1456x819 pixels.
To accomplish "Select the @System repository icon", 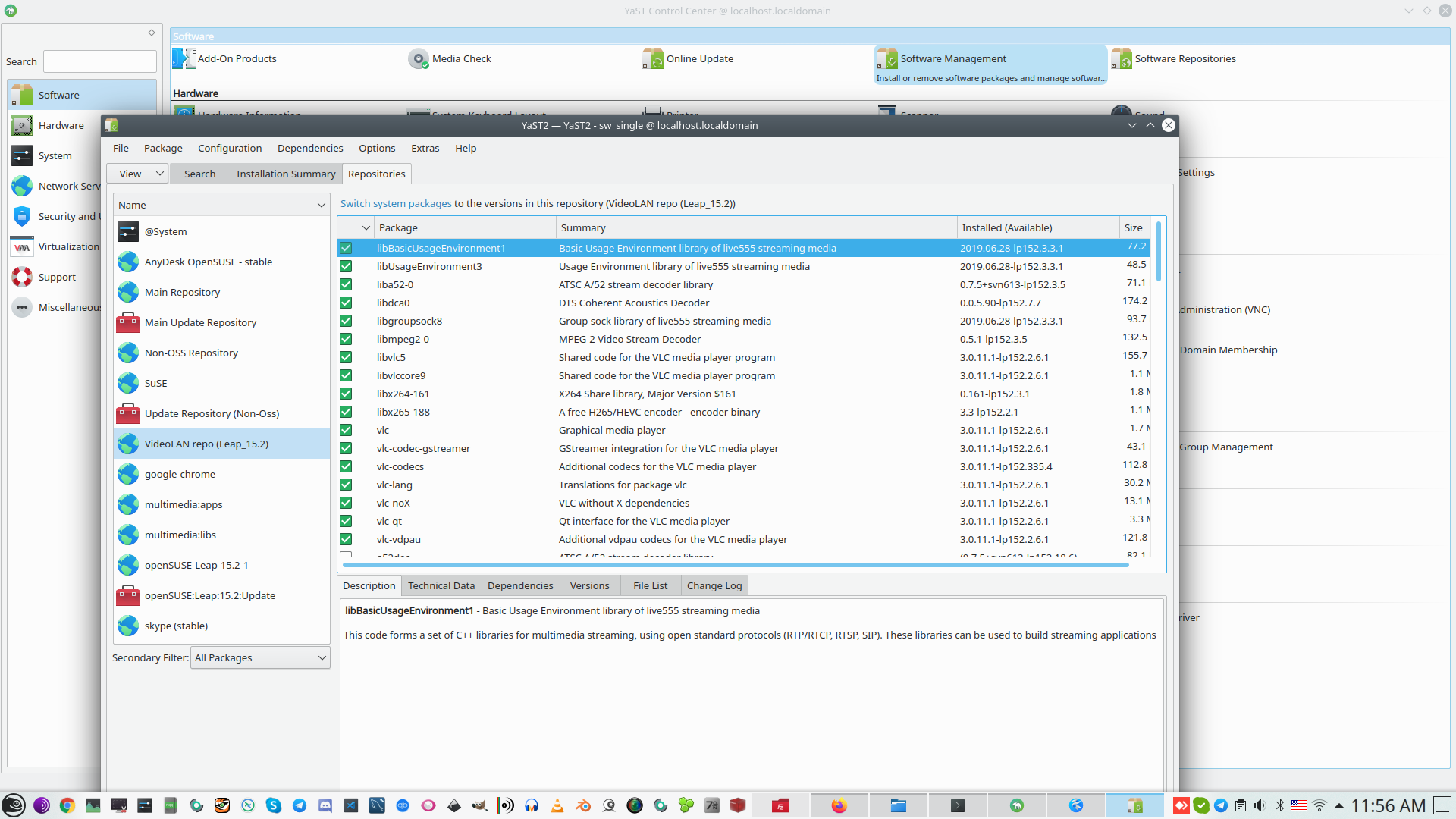I will [128, 231].
